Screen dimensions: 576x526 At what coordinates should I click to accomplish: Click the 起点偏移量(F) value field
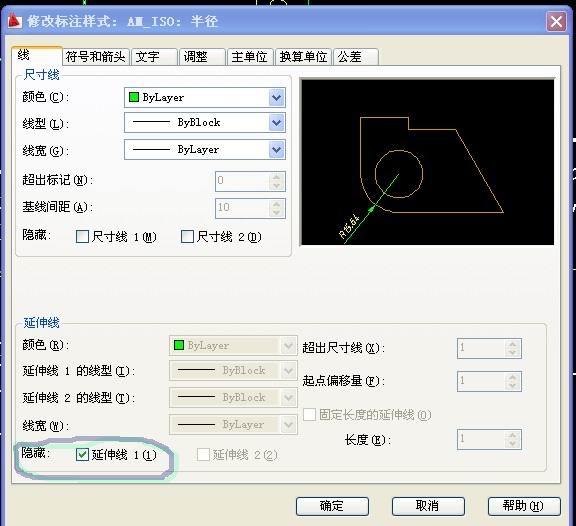481,381
